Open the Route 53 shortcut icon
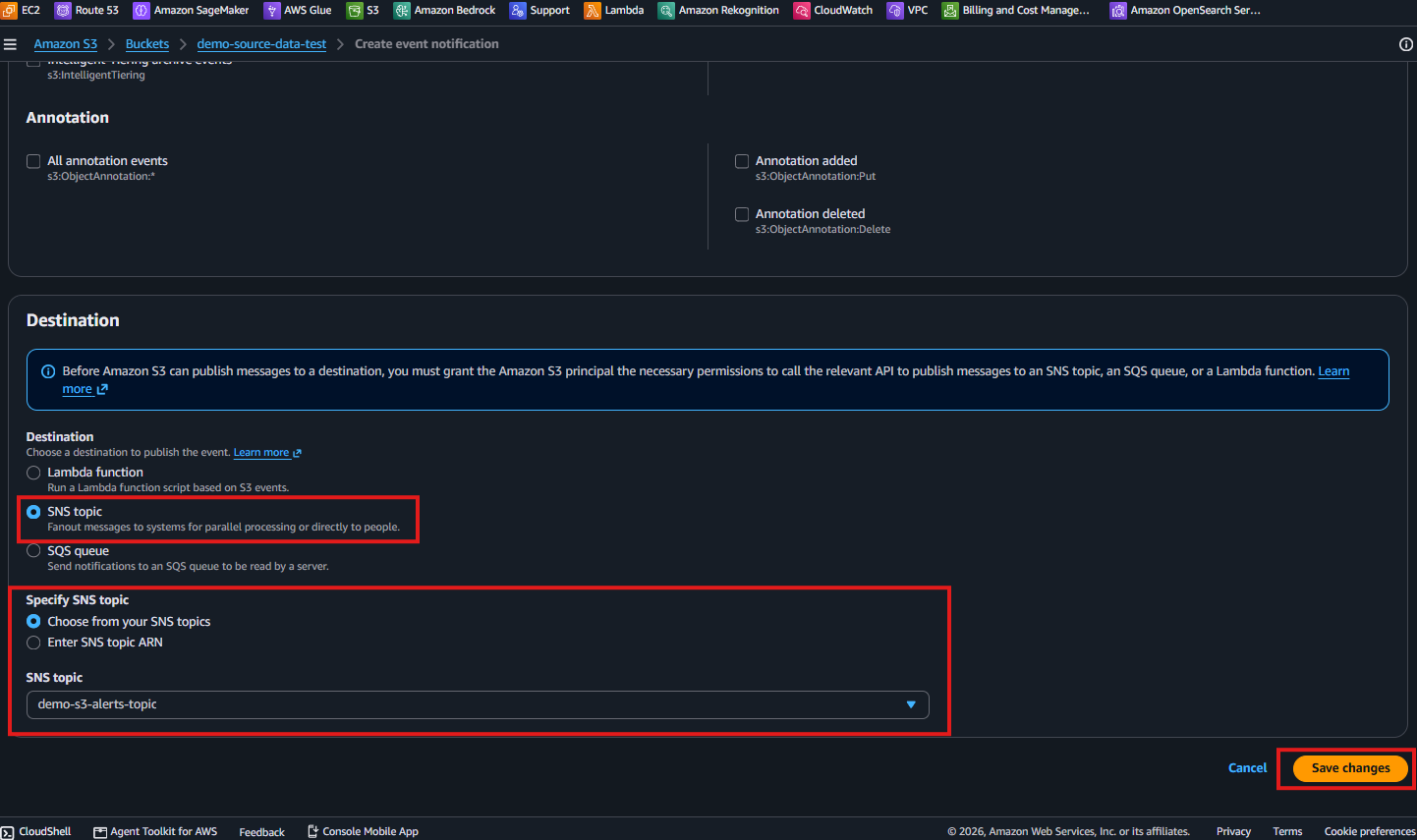 (63, 11)
